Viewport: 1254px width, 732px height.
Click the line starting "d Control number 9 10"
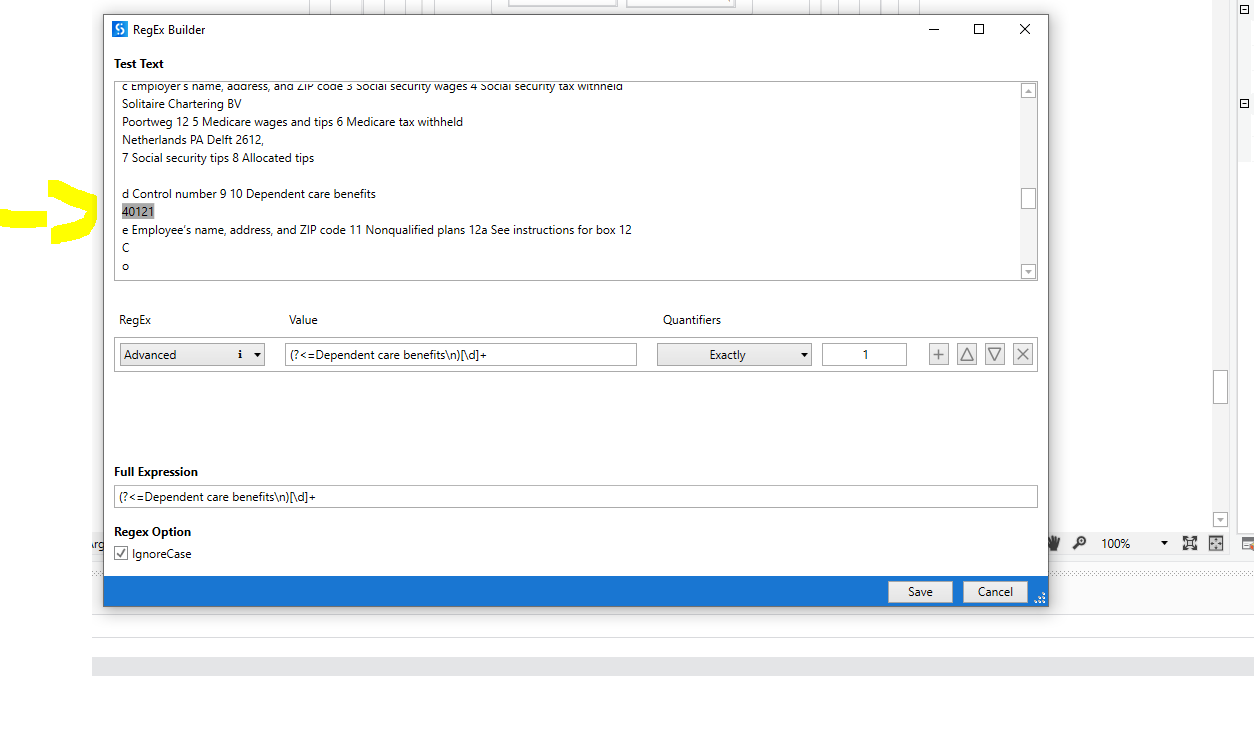pyautogui.click(x=249, y=193)
